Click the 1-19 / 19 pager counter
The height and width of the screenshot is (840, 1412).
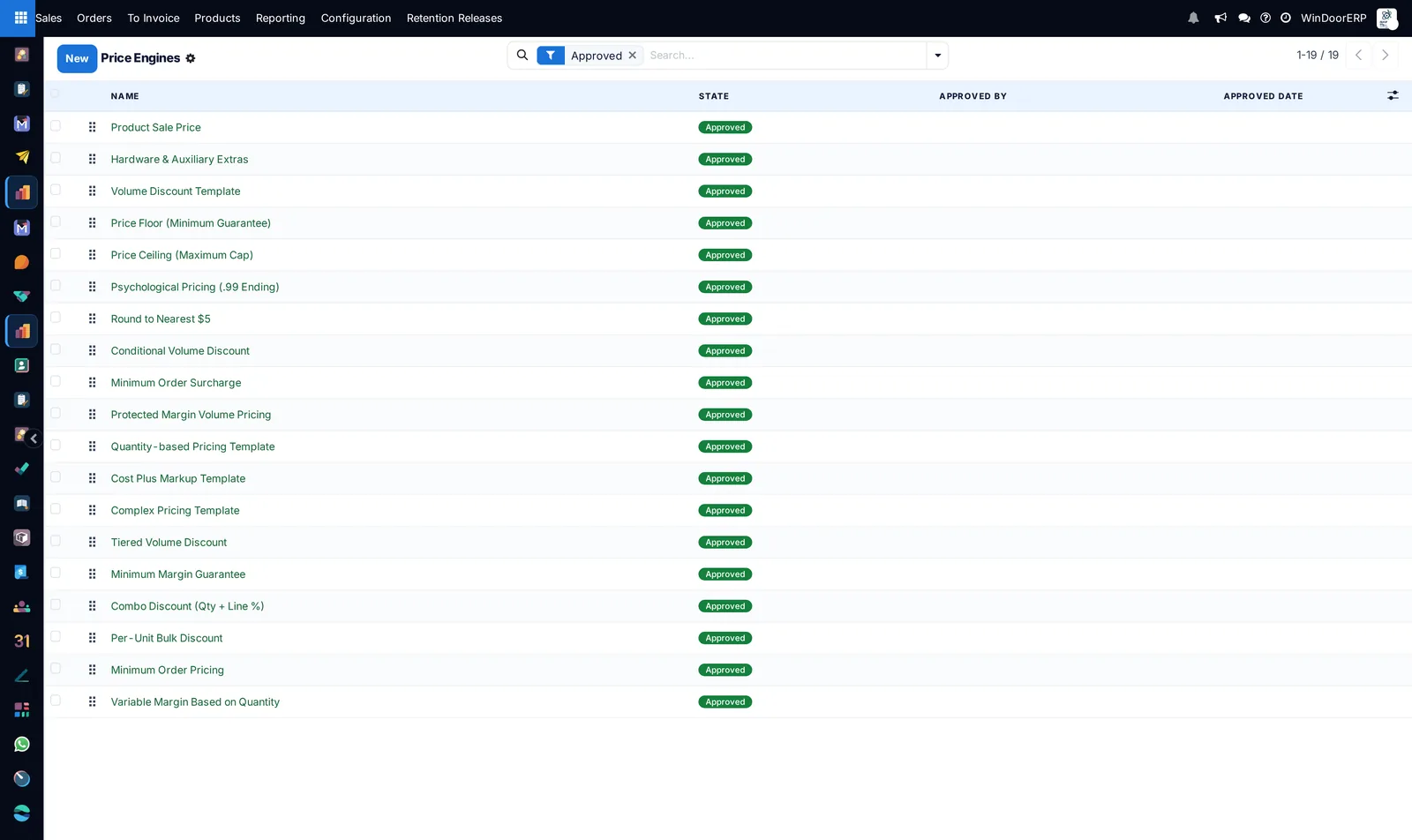1318,55
